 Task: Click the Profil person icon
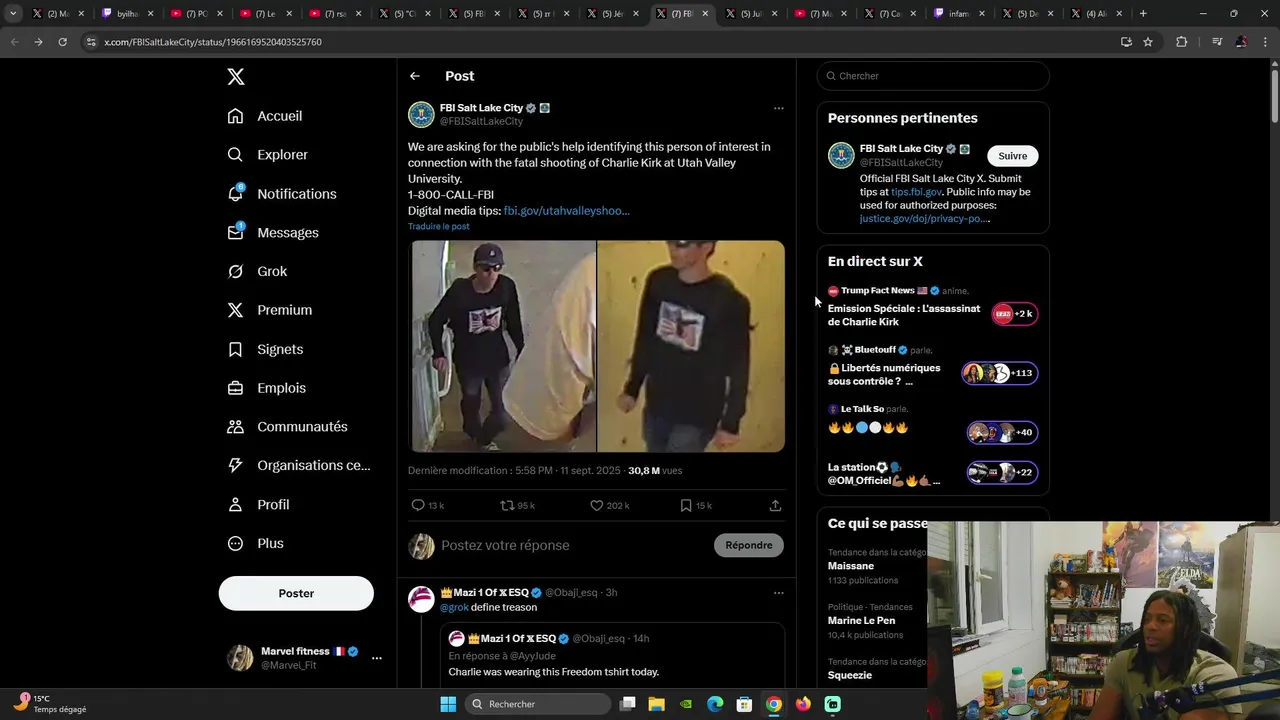coord(235,505)
